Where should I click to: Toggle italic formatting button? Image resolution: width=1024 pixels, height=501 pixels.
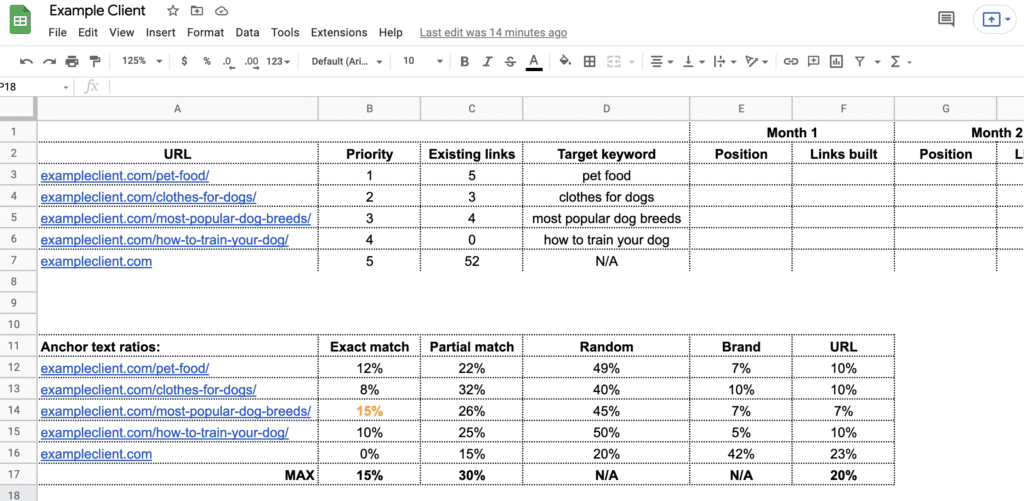[x=487, y=61]
